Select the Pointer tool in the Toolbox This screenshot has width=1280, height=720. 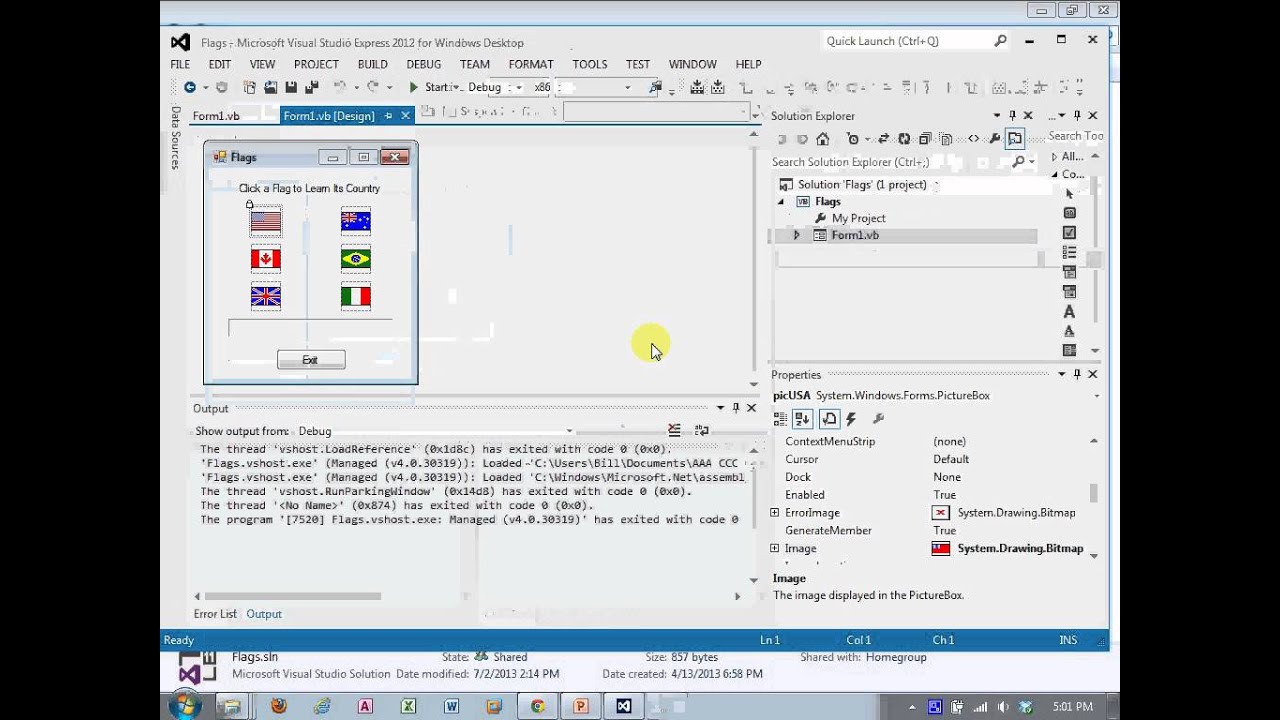pos(1069,193)
